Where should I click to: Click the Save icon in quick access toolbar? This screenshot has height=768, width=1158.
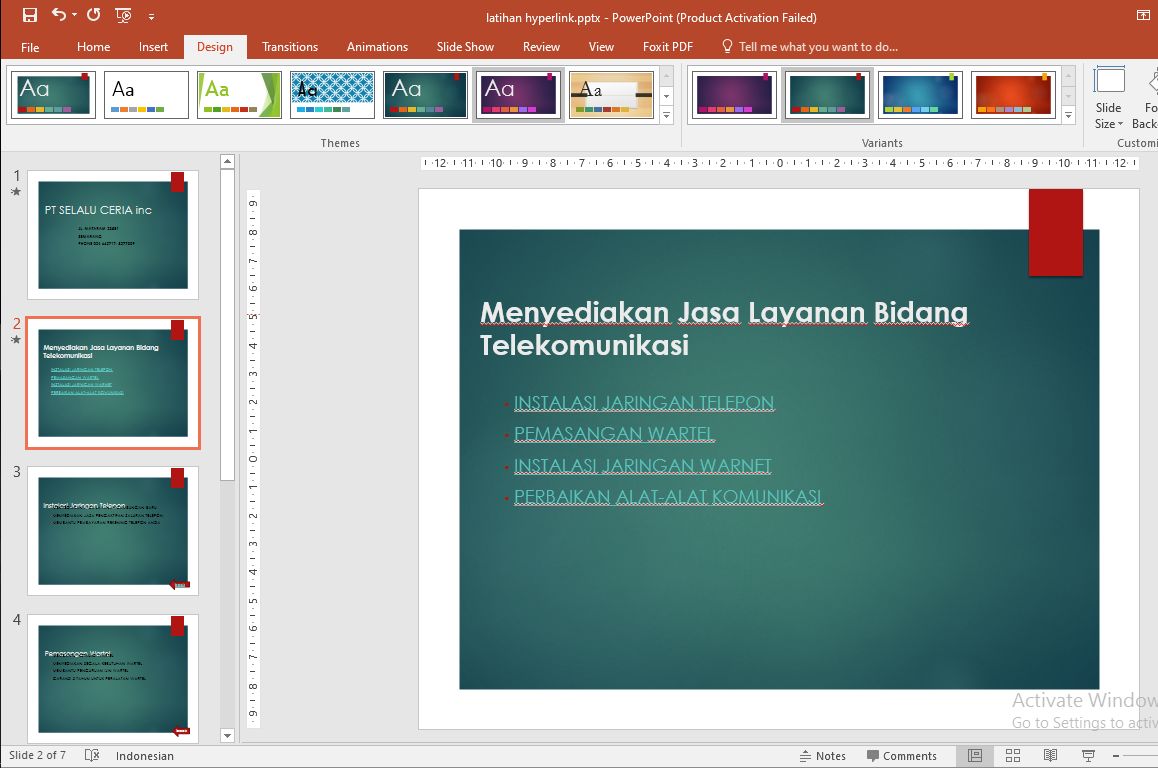(29, 15)
